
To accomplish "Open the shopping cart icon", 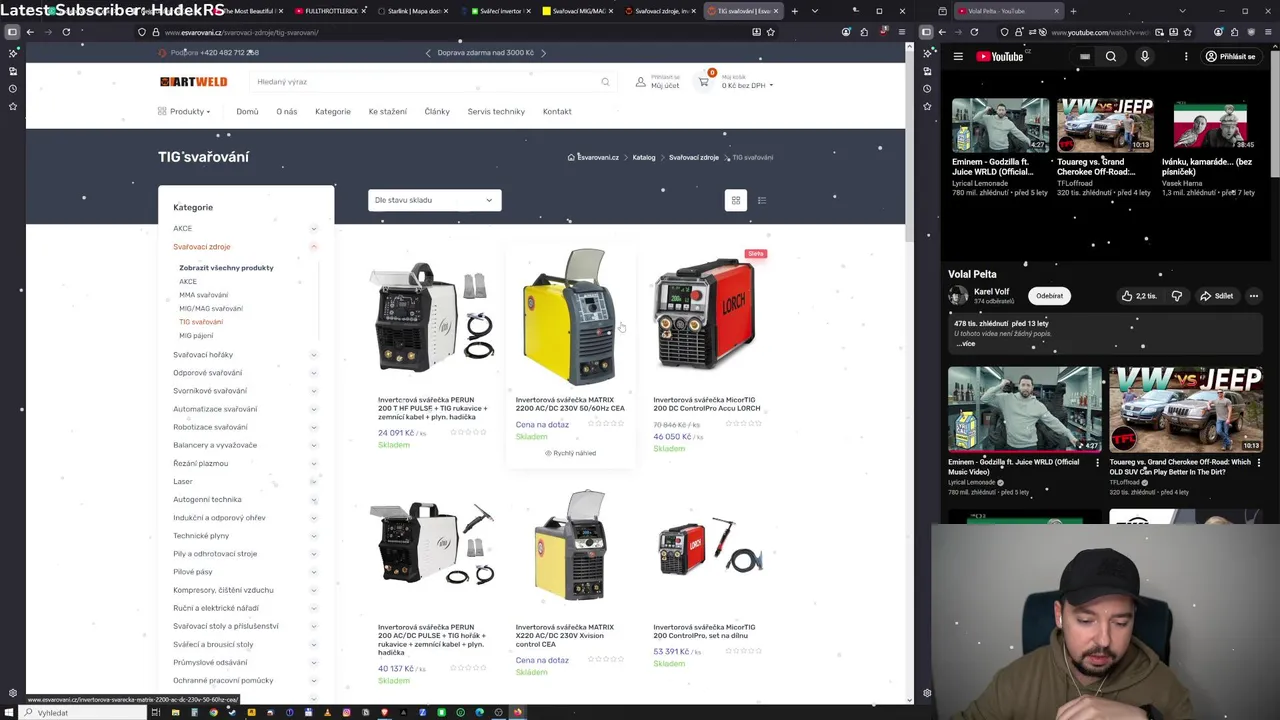I will click(704, 82).
